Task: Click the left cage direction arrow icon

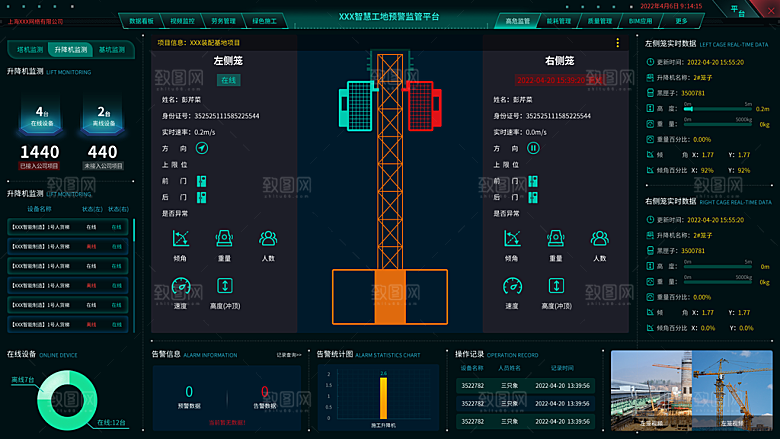Action: [201, 148]
